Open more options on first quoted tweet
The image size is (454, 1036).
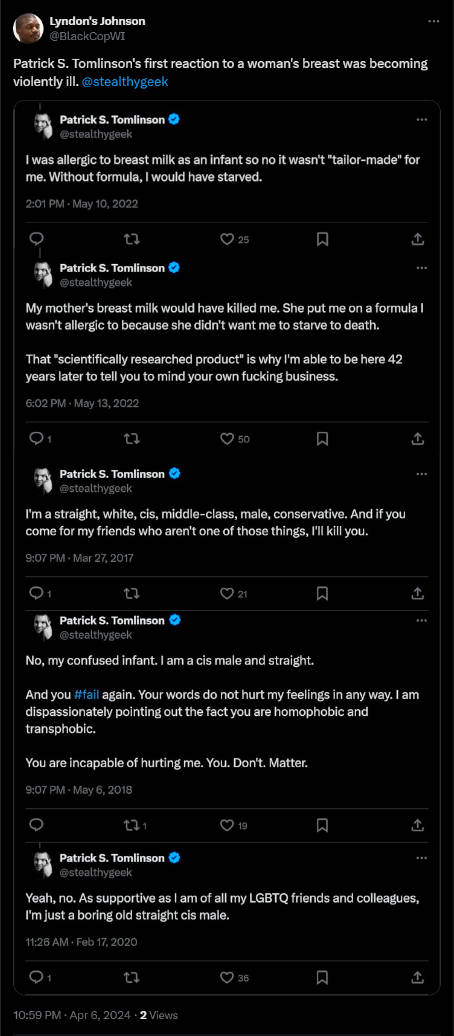[422, 120]
